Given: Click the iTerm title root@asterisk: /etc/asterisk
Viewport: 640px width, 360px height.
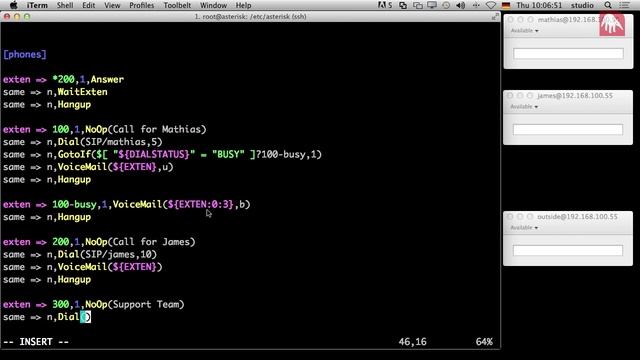Looking at the screenshot, I should [x=250, y=16].
